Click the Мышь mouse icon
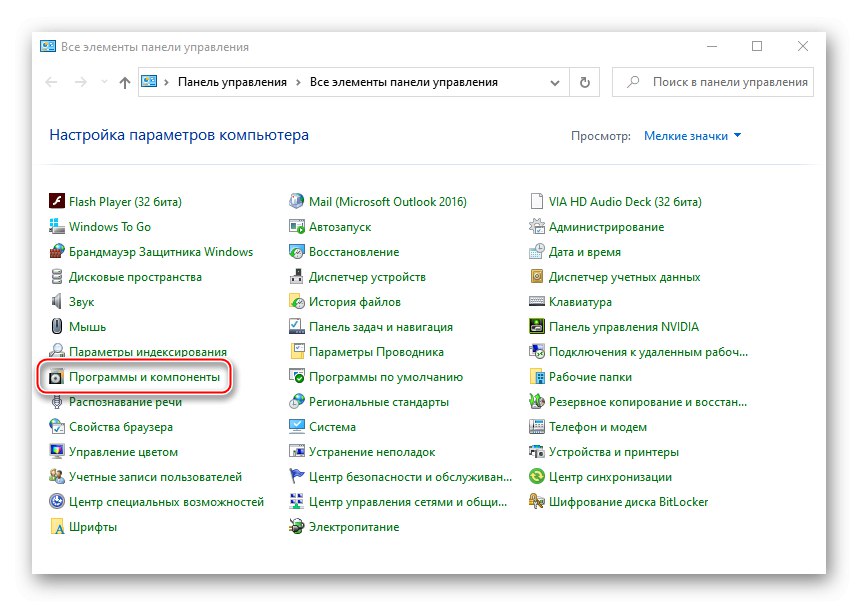Viewport: 858px width, 606px height. (57, 327)
